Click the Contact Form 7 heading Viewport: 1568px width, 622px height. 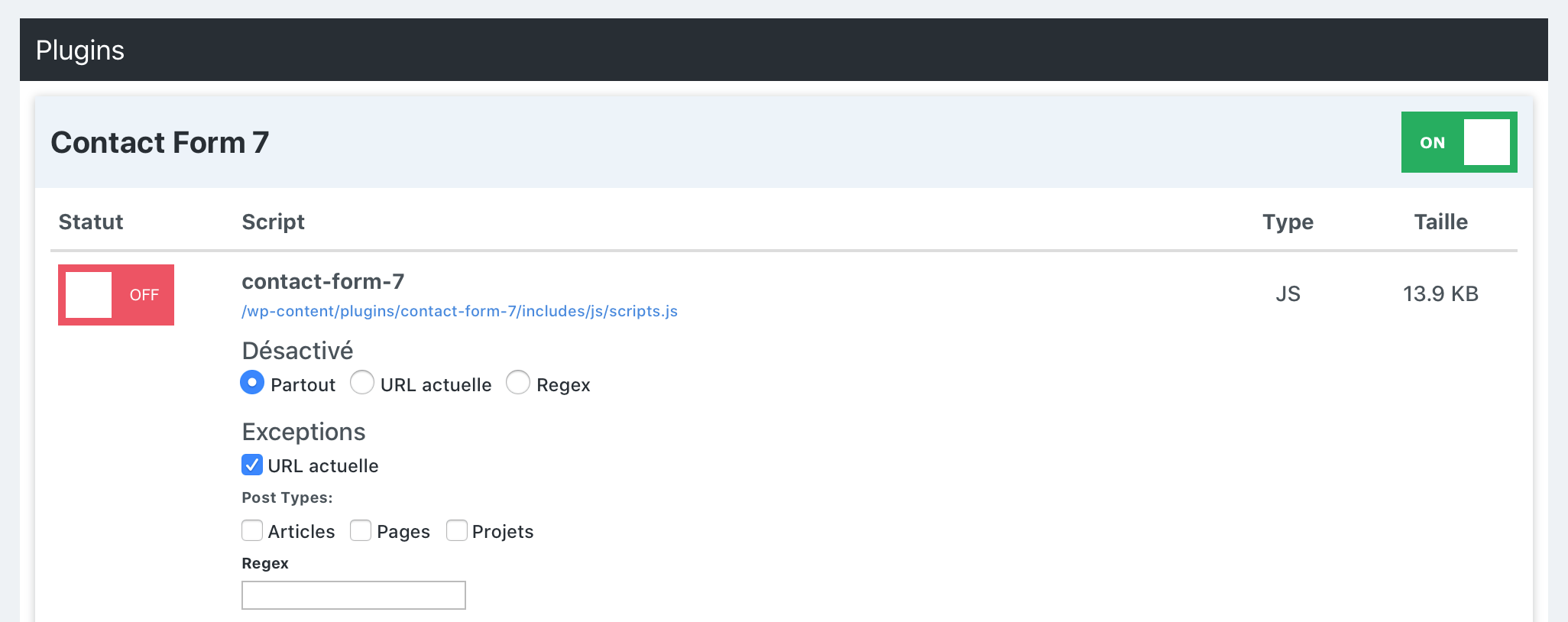[x=160, y=142]
